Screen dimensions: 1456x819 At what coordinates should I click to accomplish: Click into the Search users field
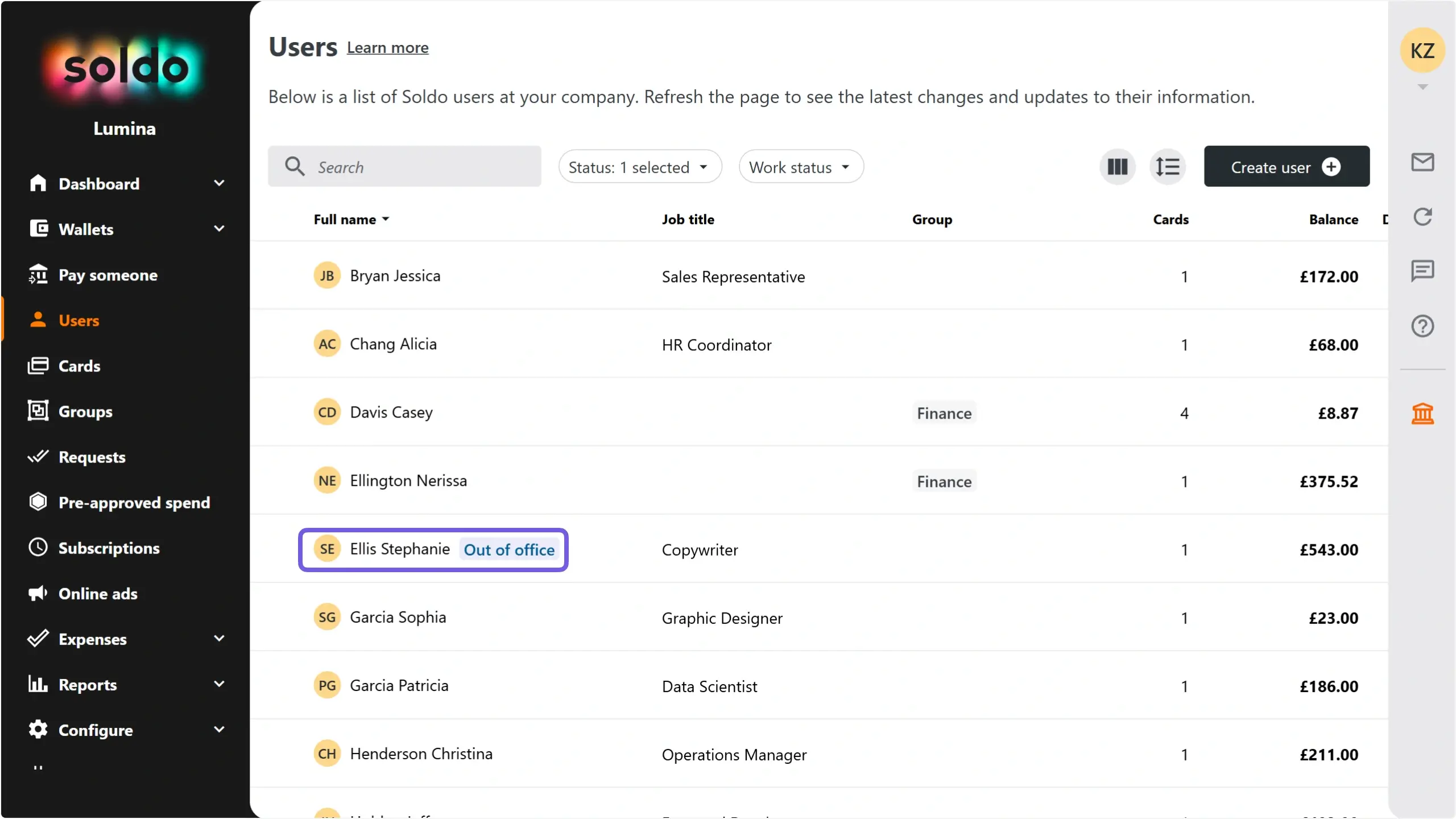click(x=404, y=167)
